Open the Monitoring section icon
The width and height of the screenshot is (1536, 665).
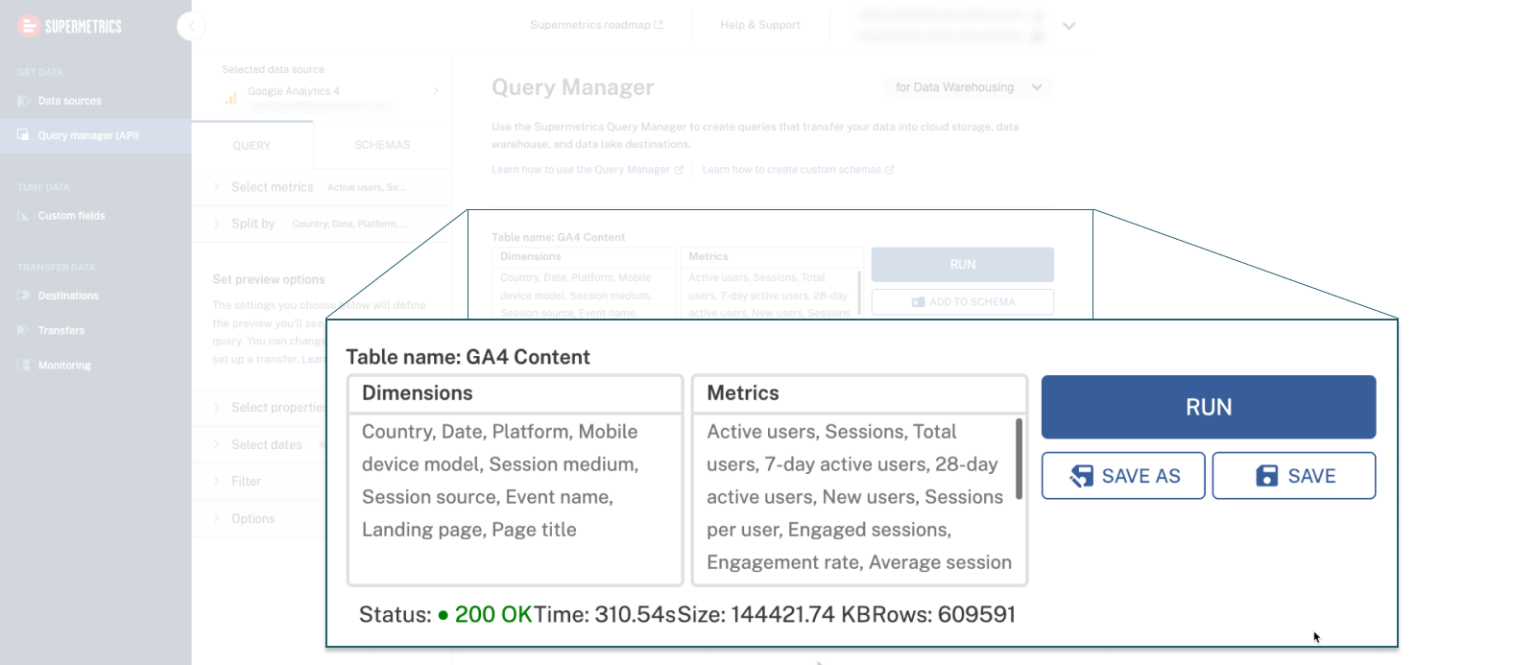[21, 364]
